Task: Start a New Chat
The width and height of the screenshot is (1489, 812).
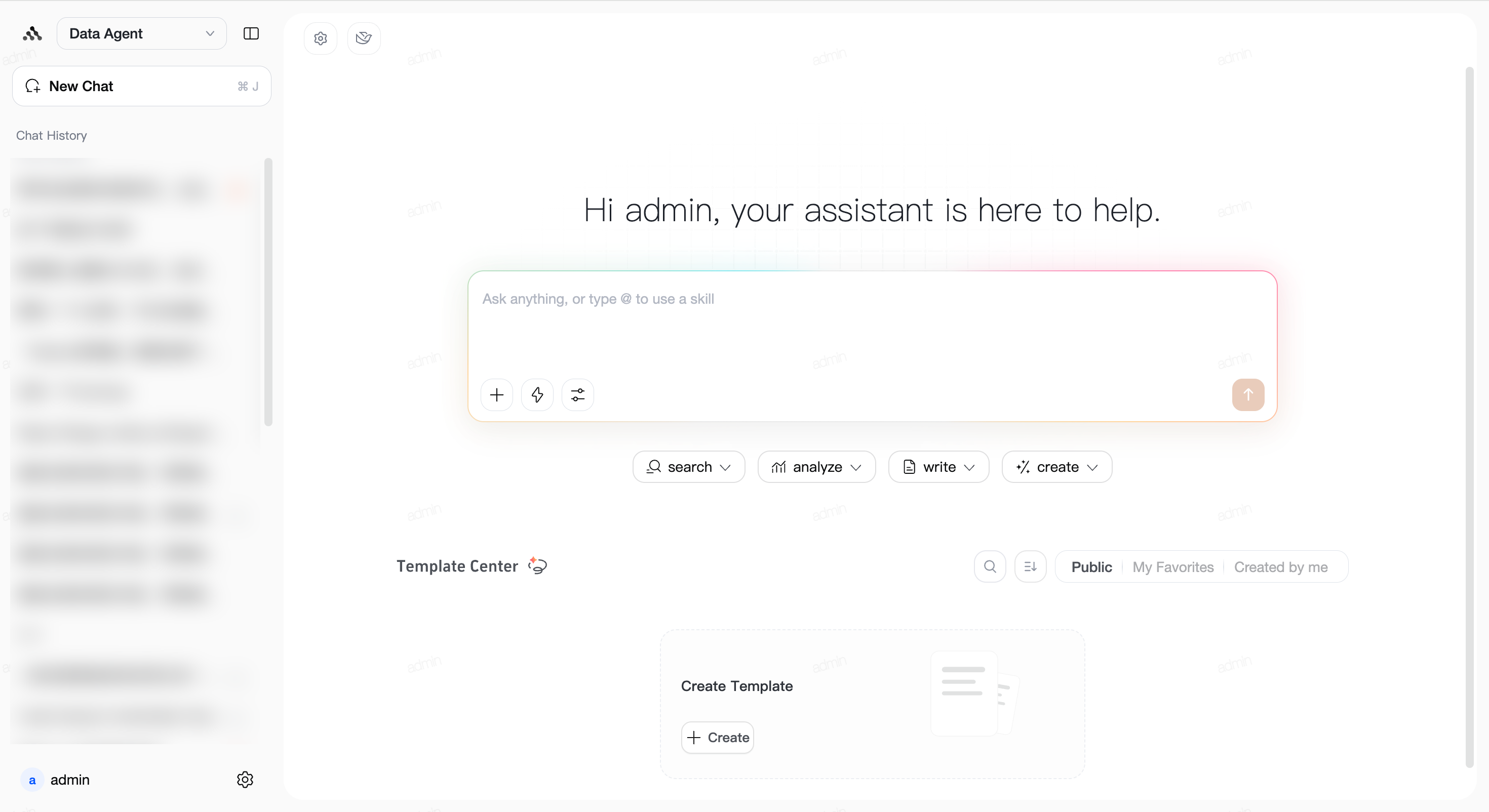Action: pyautogui.click(x=142, y=86)
